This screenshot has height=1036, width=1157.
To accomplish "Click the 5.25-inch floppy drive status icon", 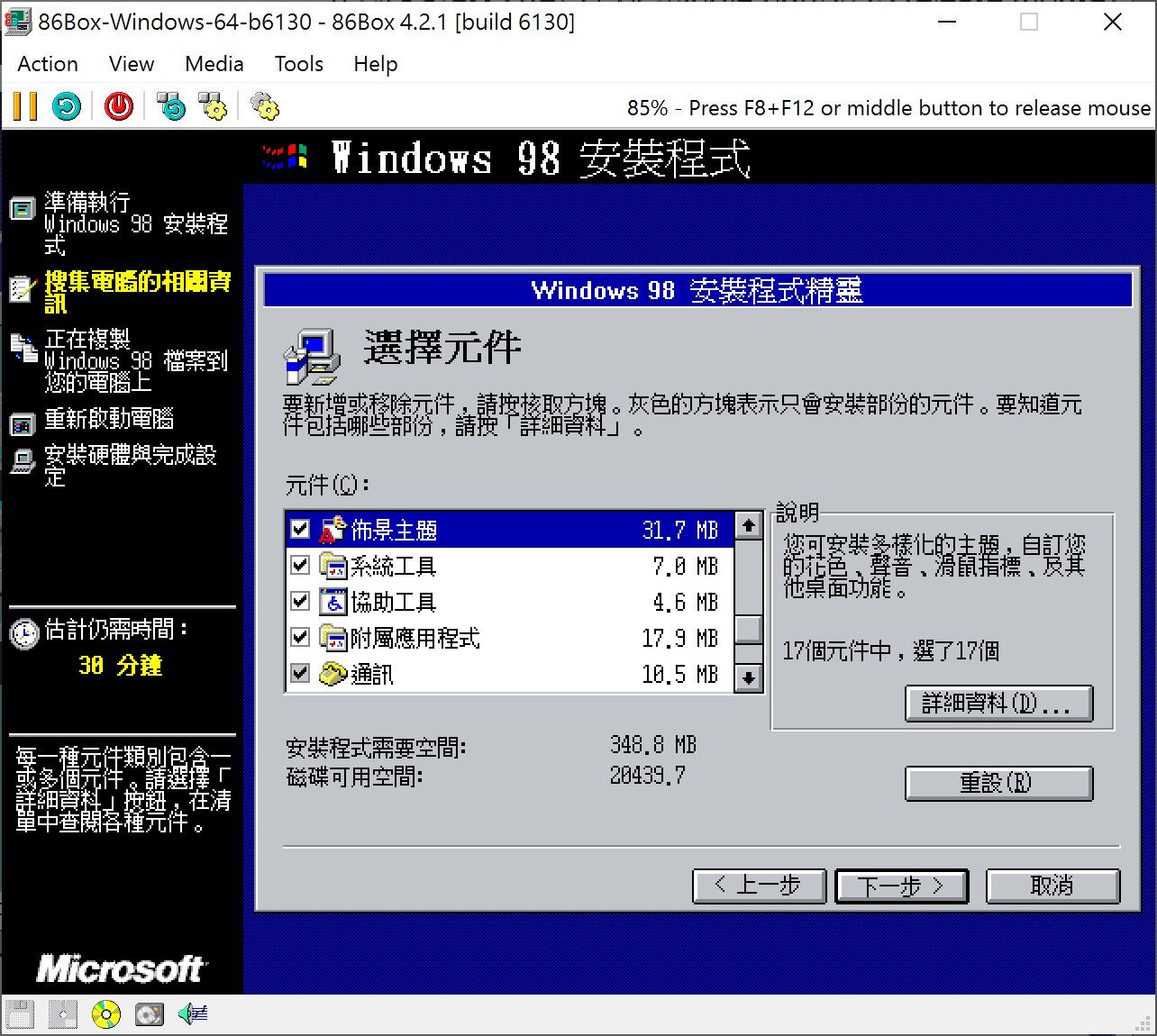I will tap(63, 1014).
